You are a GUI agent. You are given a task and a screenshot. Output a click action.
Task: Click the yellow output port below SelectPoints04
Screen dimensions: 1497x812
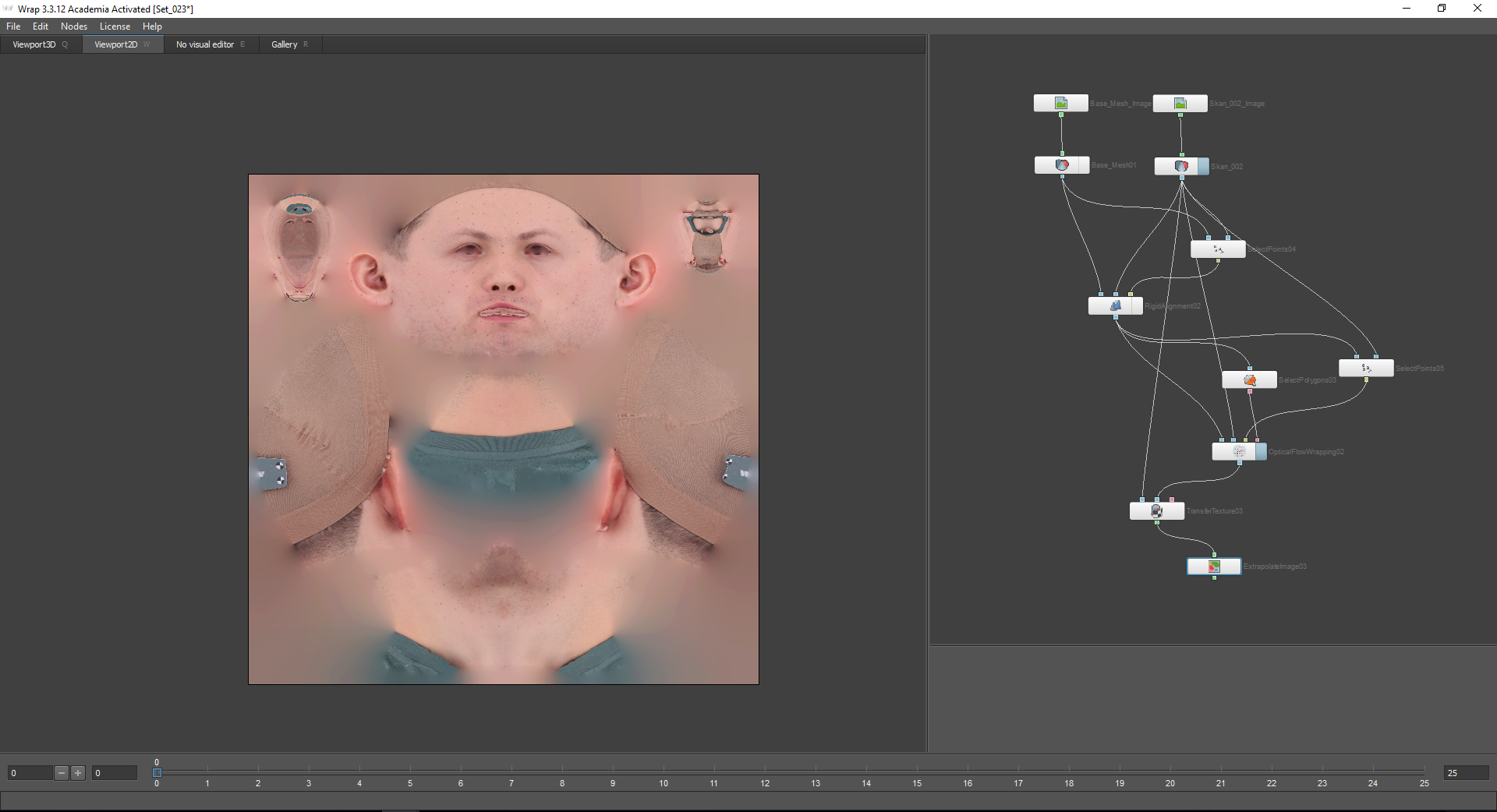[x=1218, y=260]
